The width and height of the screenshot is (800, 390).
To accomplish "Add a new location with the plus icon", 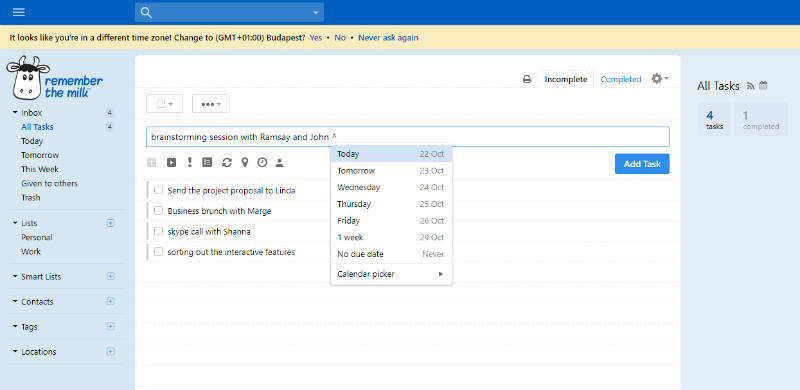I will click(x=110, y=352).
